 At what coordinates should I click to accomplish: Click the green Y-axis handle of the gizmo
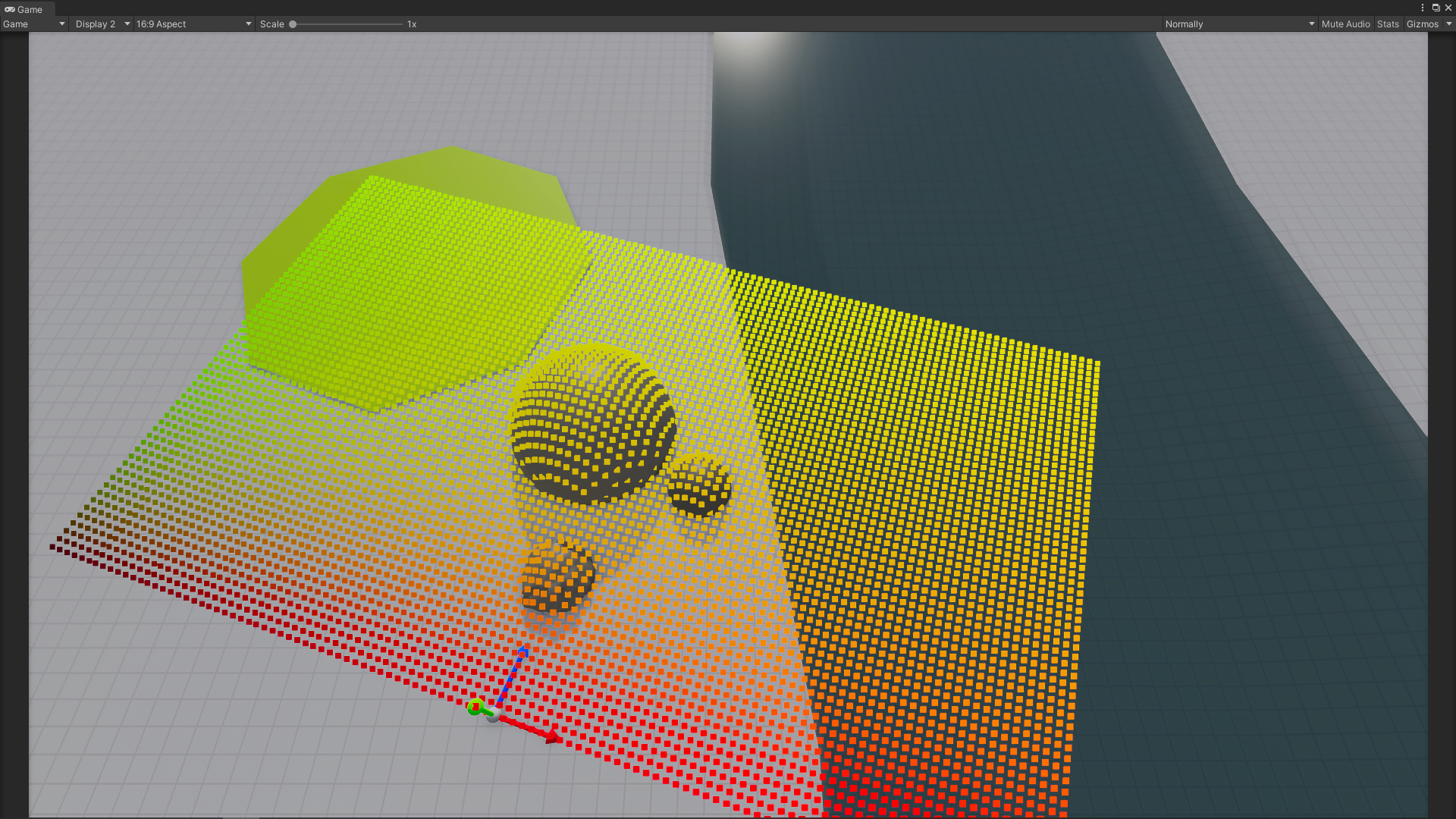[475, 708]
